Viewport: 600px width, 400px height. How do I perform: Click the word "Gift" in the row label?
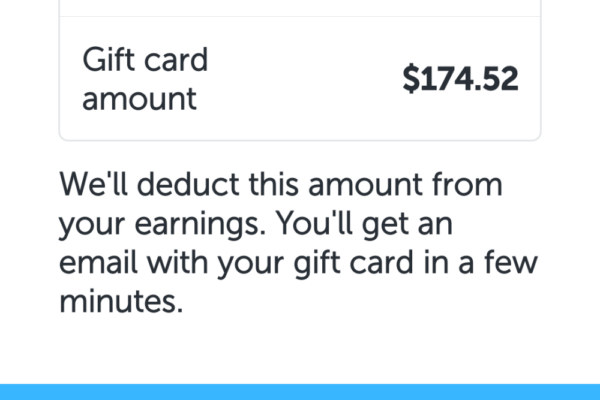pyautogui.click(x=107, y=59)
